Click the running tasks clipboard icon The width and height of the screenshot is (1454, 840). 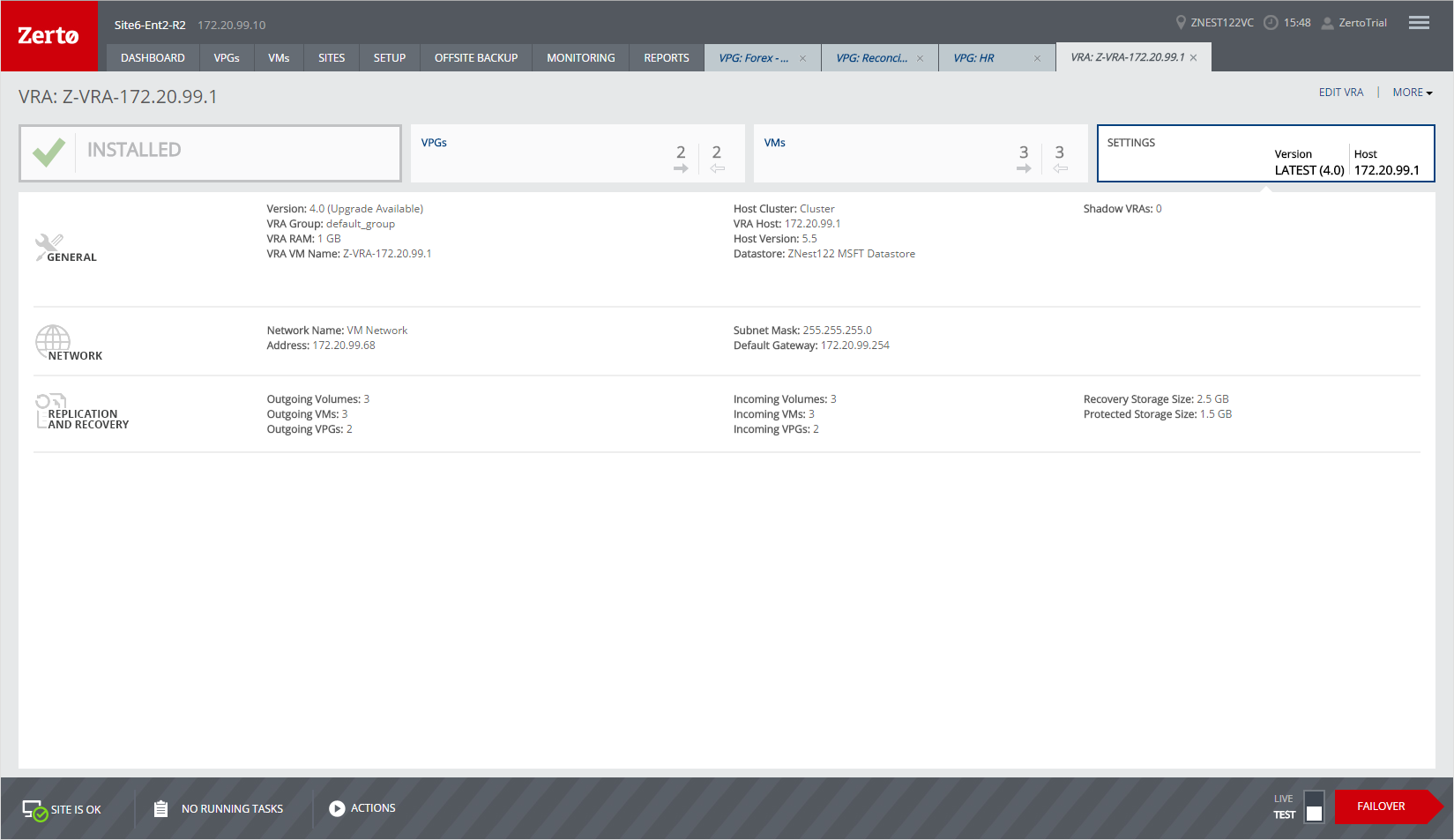(x=160, y=808)
